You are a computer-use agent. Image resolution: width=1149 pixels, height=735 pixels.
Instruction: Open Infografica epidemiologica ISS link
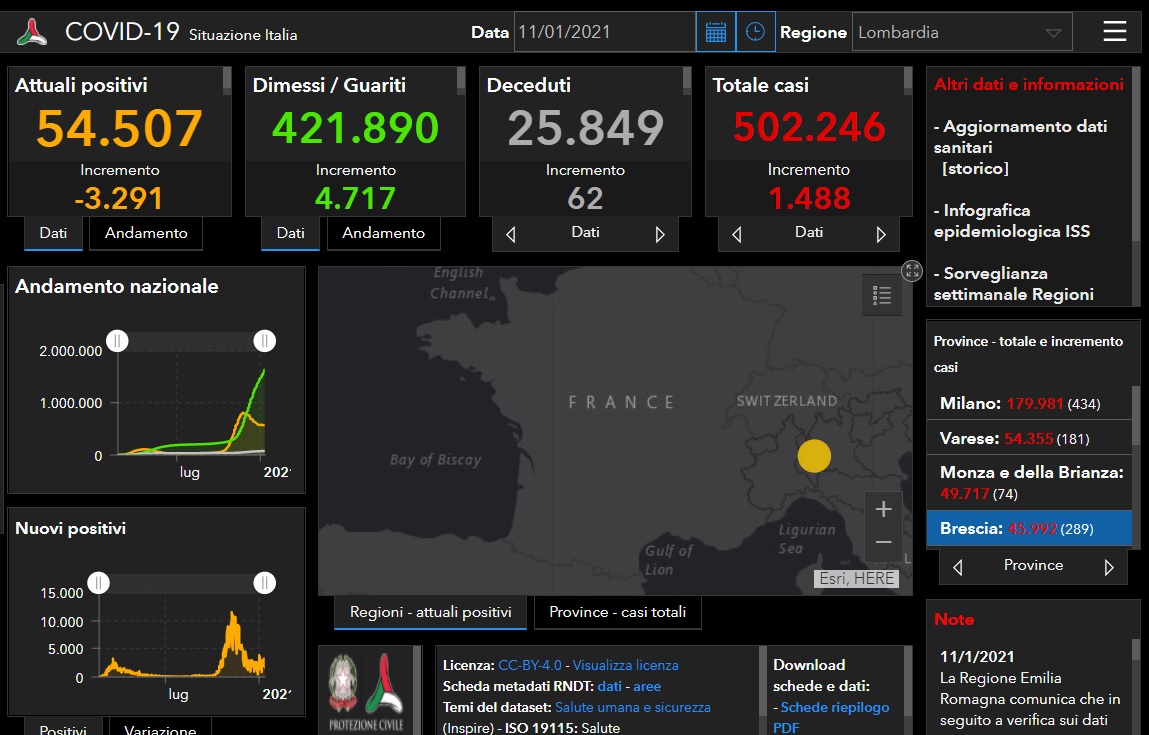tap(1011, 221)
